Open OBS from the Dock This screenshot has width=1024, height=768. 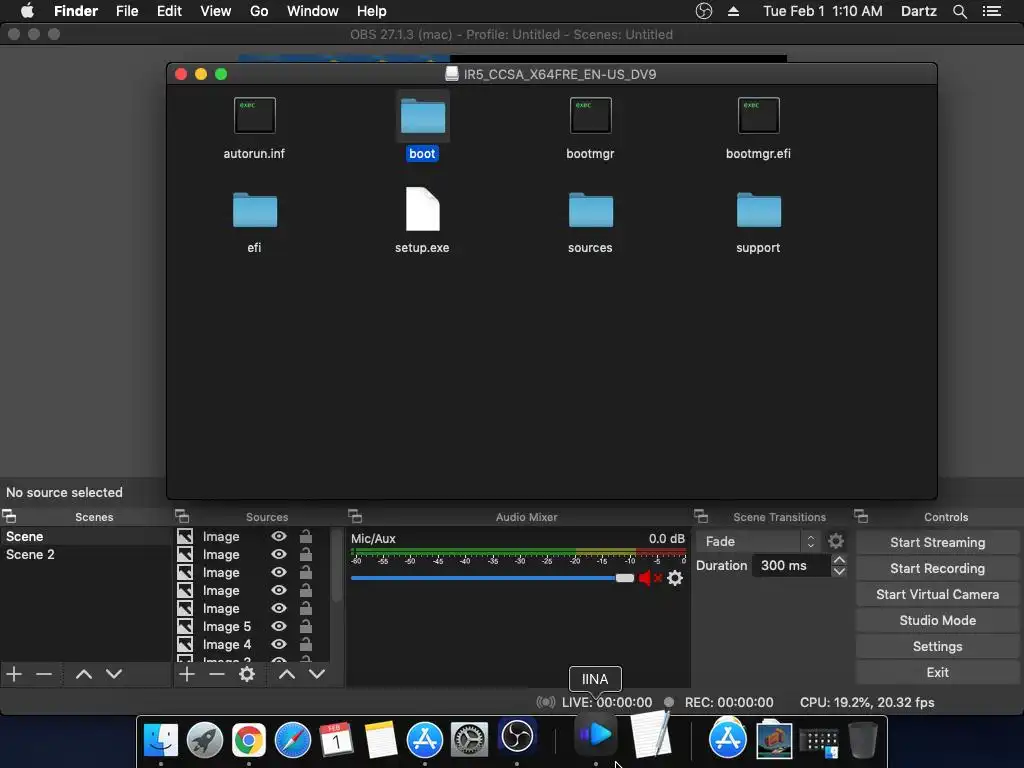coord(517,738)
